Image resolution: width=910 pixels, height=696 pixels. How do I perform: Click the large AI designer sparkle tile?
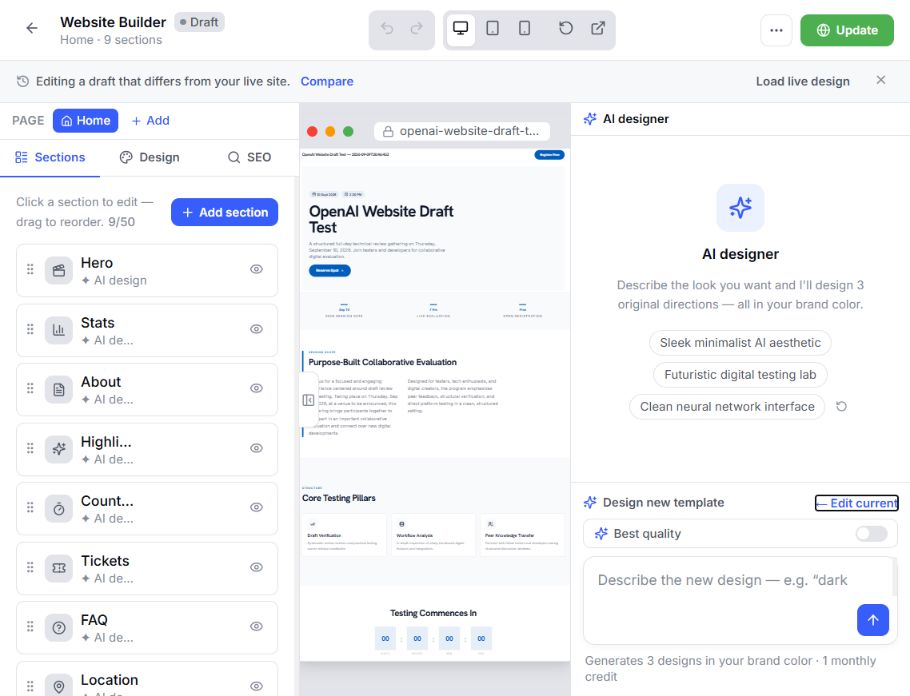(x=740, y=208)
